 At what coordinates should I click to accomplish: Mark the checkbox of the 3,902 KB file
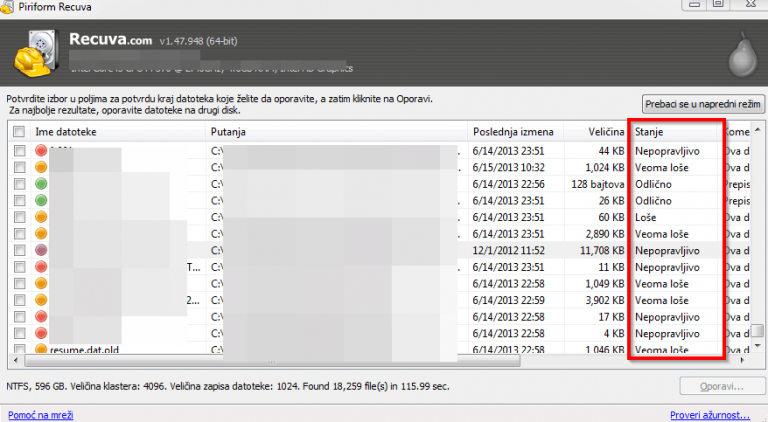coord(19,301)
